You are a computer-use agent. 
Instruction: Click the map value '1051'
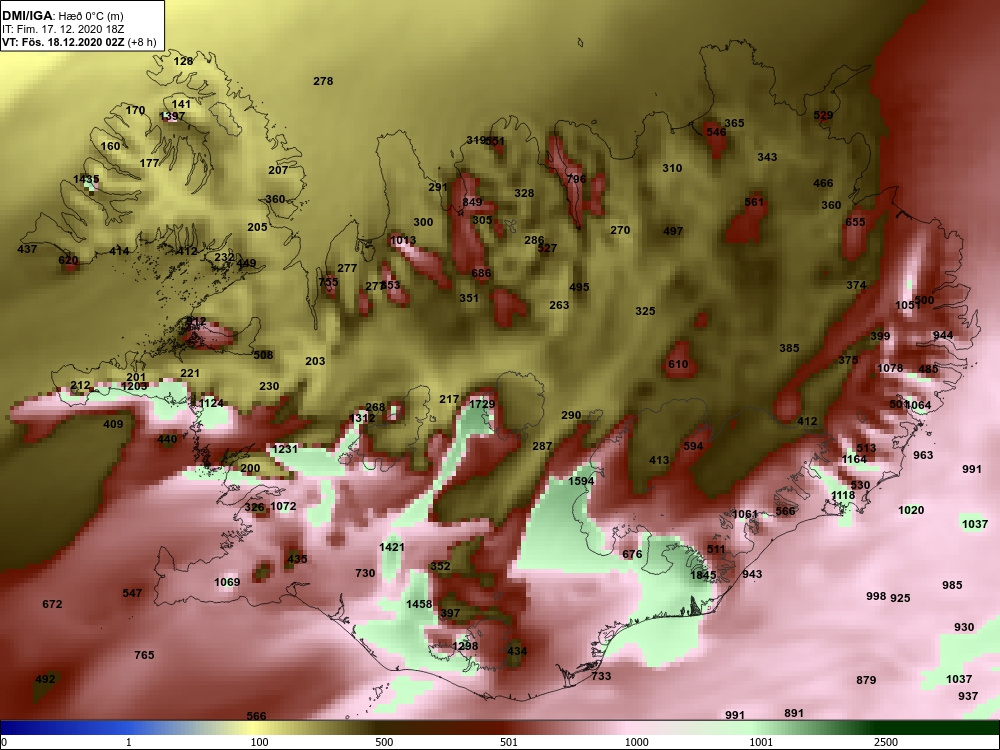click(x=908, y=305)
